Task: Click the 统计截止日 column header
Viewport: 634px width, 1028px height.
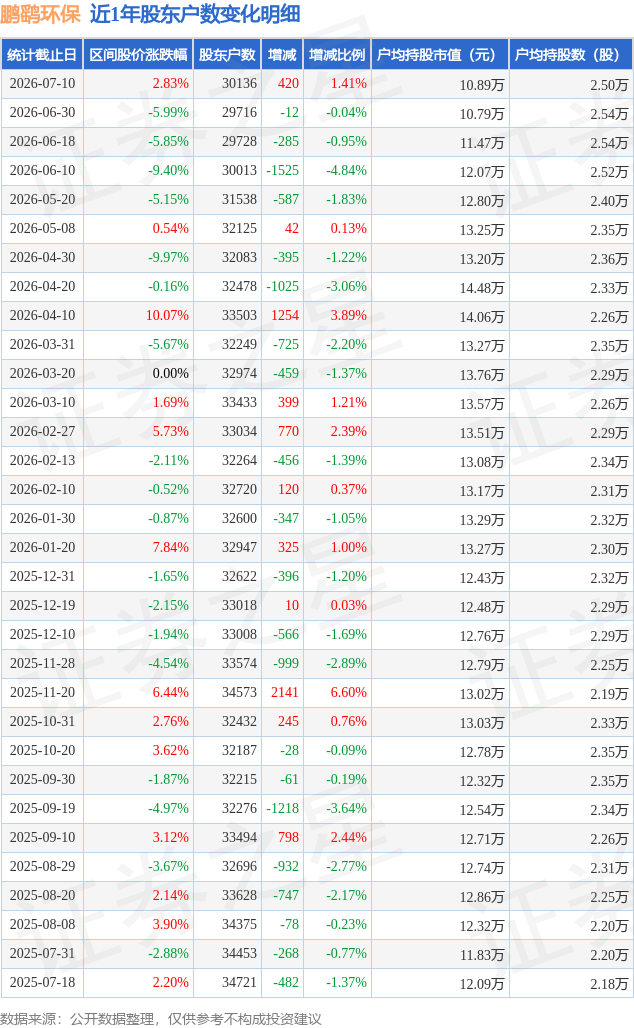Action: (42, 55)
